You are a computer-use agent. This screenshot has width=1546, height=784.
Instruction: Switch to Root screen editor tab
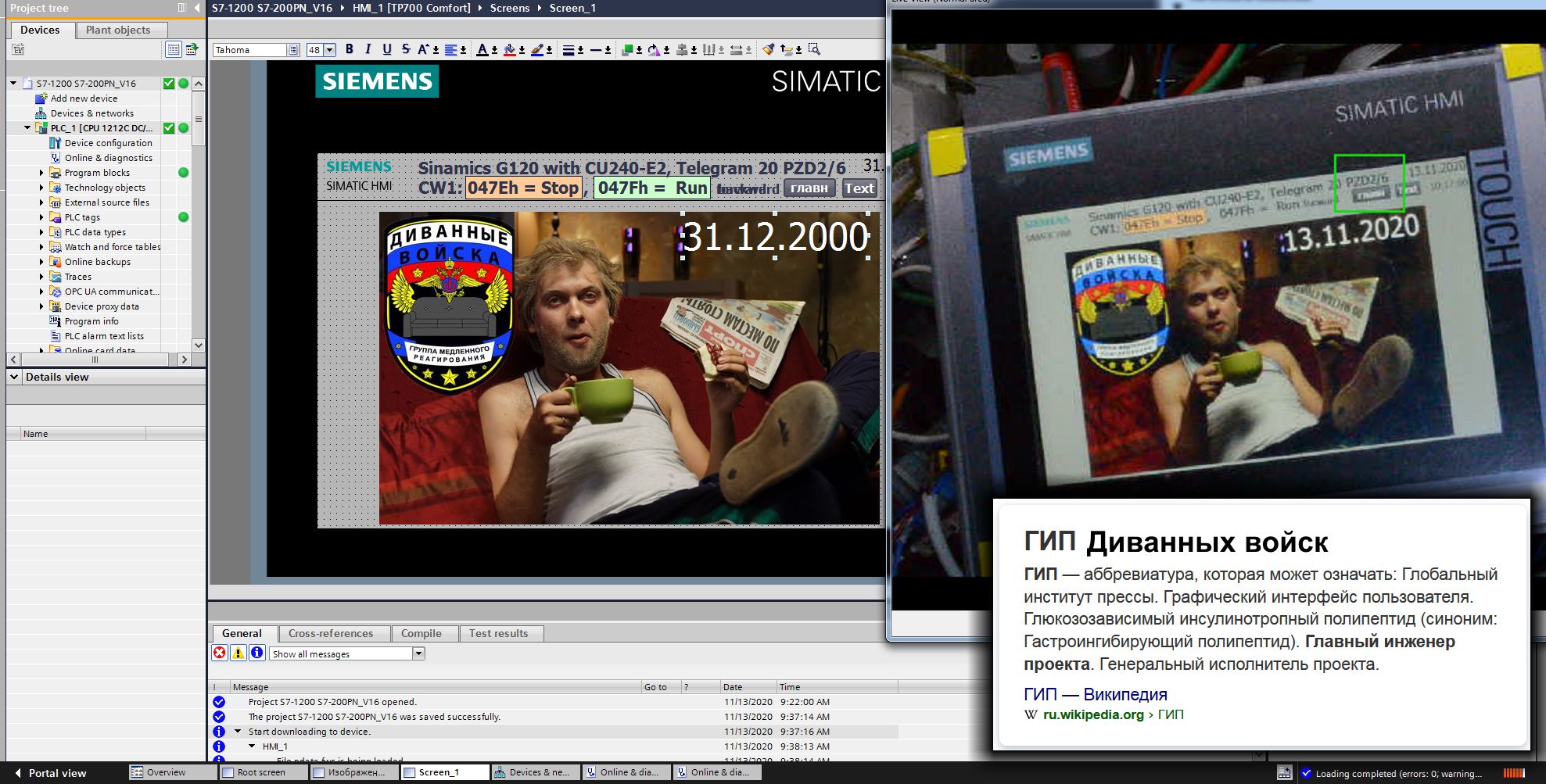pos(264,772)
